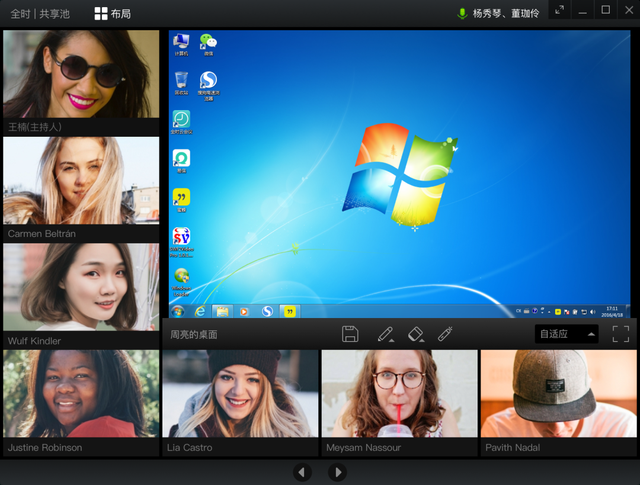Select the eraser tool
Image resolution: width=640 pixels, height=485 pixels.
click(x=416, y=334)
